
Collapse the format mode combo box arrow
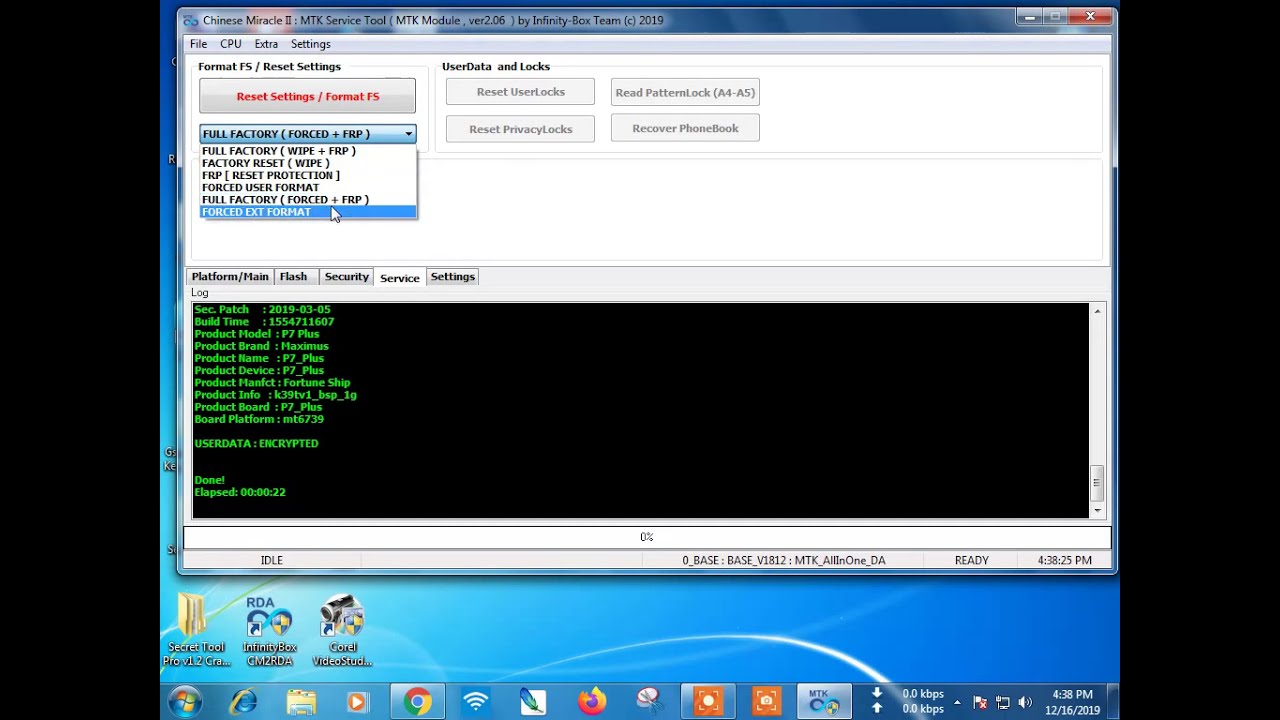[408, 134]
